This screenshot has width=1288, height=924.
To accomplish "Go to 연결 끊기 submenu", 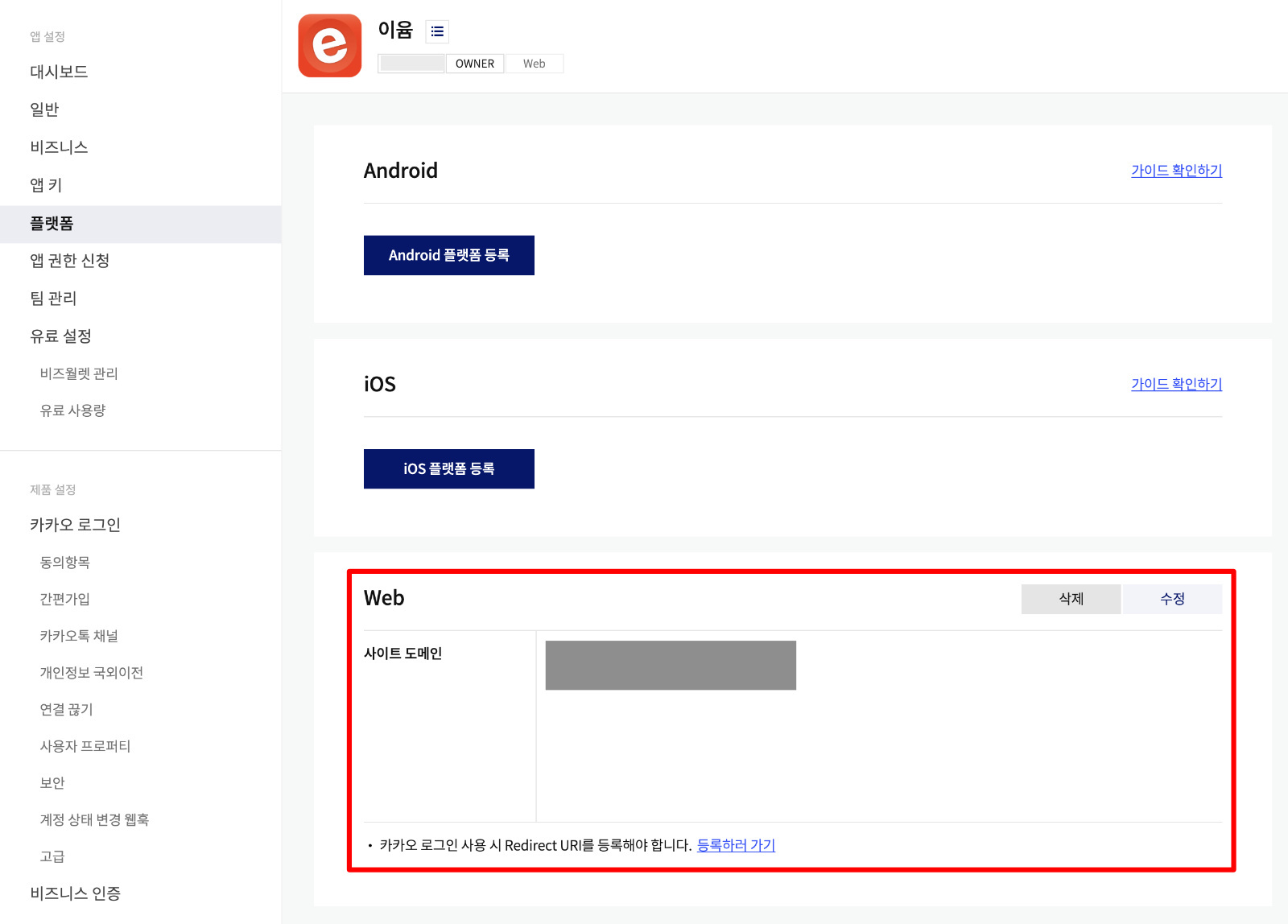I will click(x=66, y=710).
